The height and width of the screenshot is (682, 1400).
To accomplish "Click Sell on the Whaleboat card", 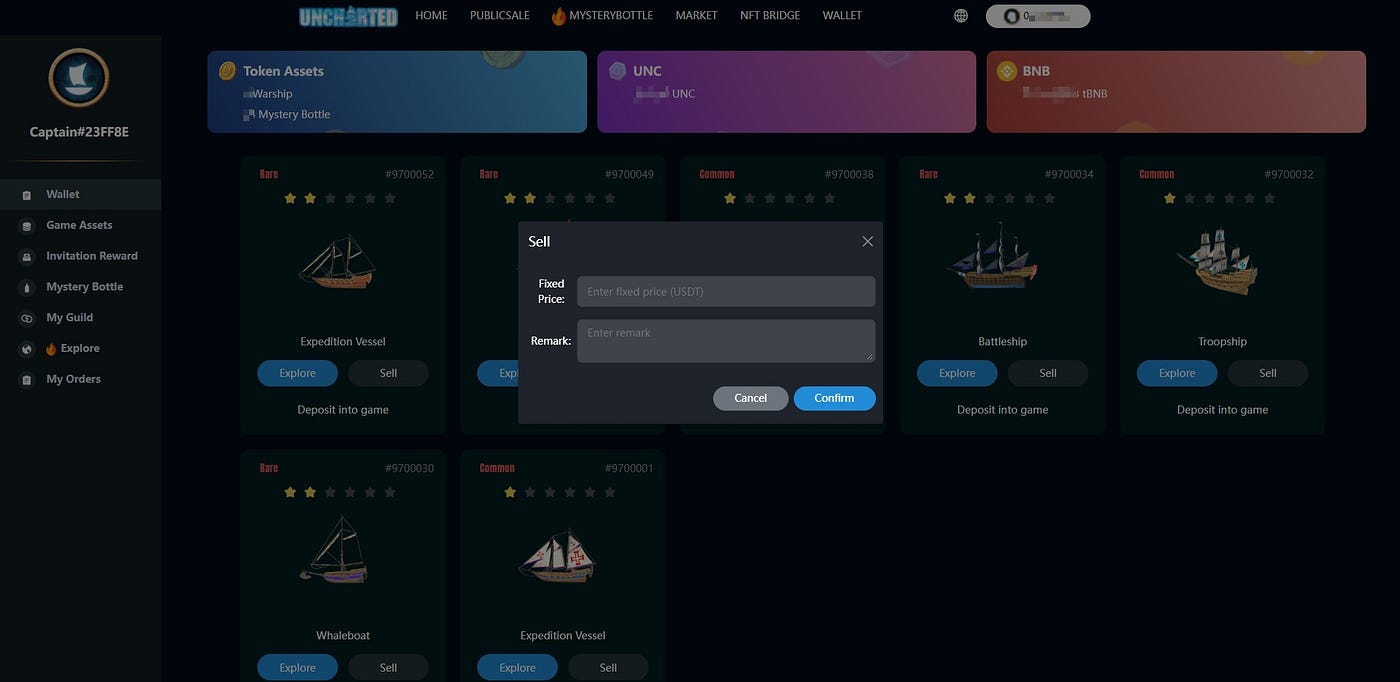I will click(x=388, y=667).
